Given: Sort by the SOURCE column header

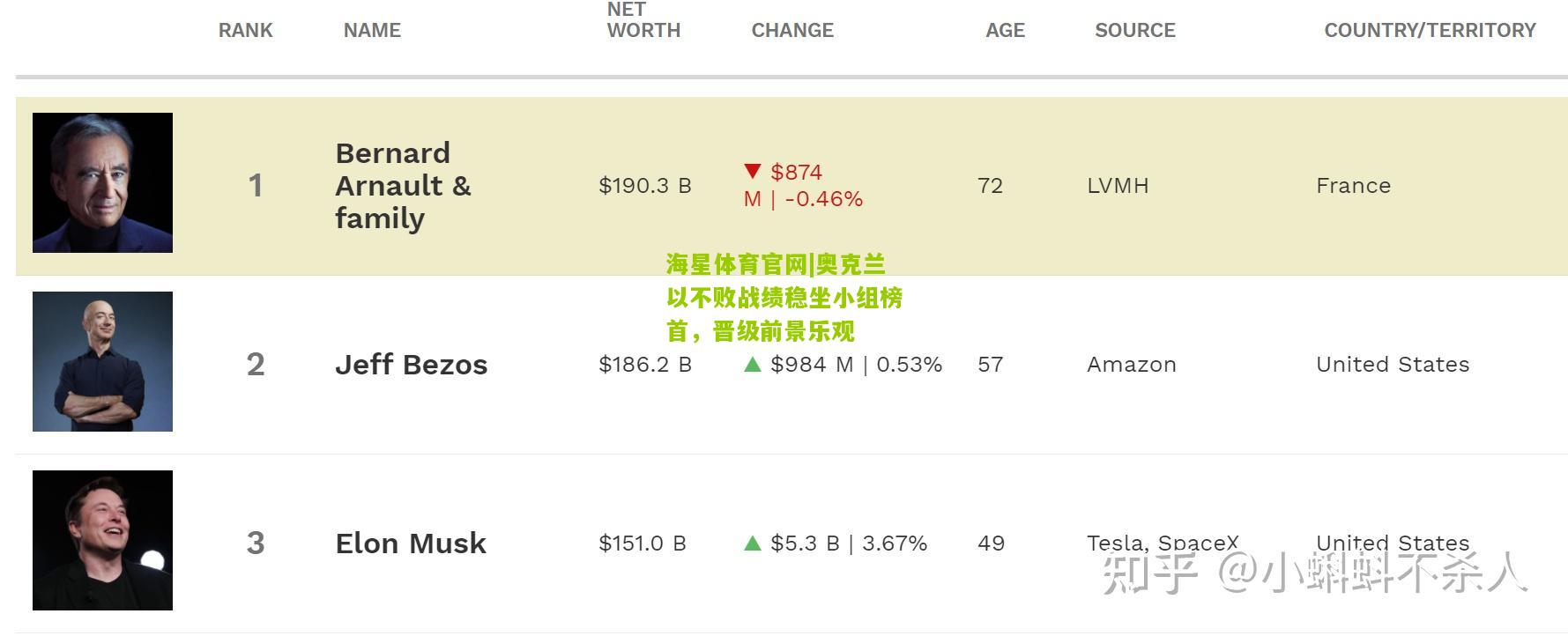Looking at the screenshot, I should [1134, 30].
